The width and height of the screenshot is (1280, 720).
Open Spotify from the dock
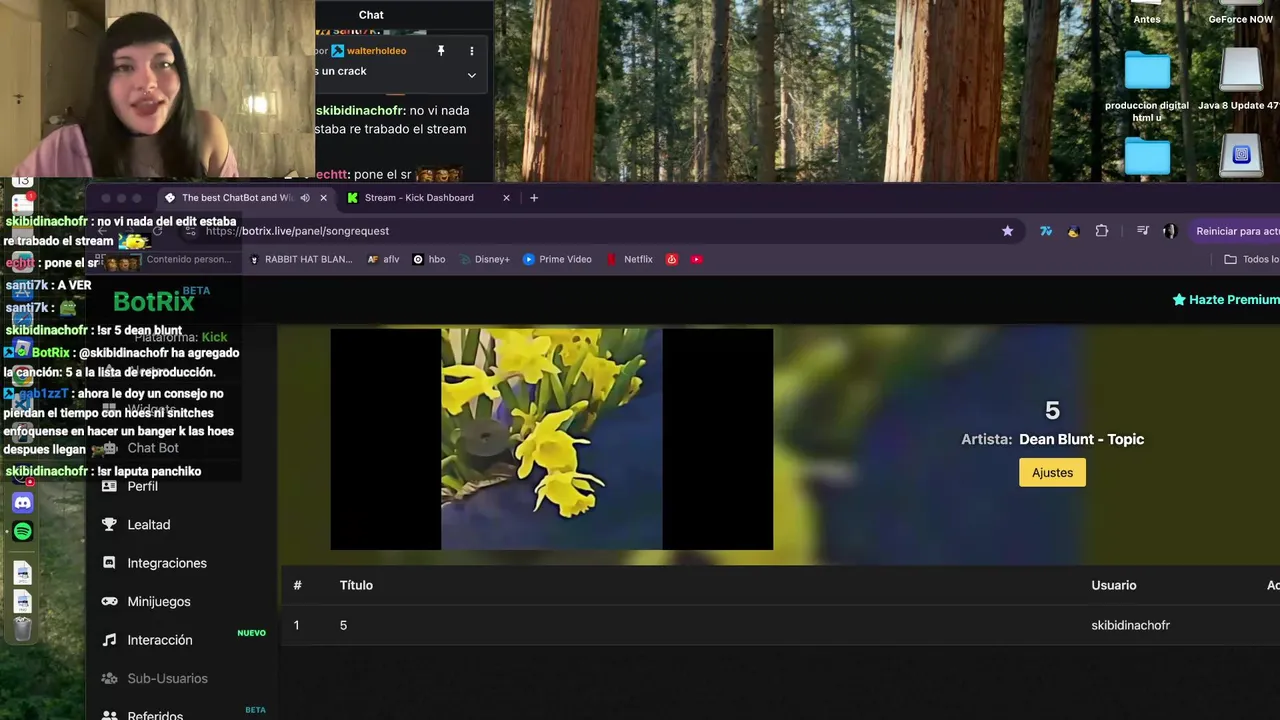pos(22,532)
